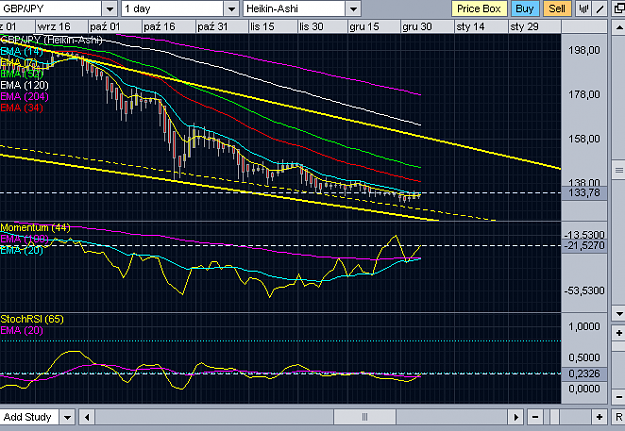Click the -53,5300 momentum axis label
This screenshot has width=625, height=431.
point(584,291)
